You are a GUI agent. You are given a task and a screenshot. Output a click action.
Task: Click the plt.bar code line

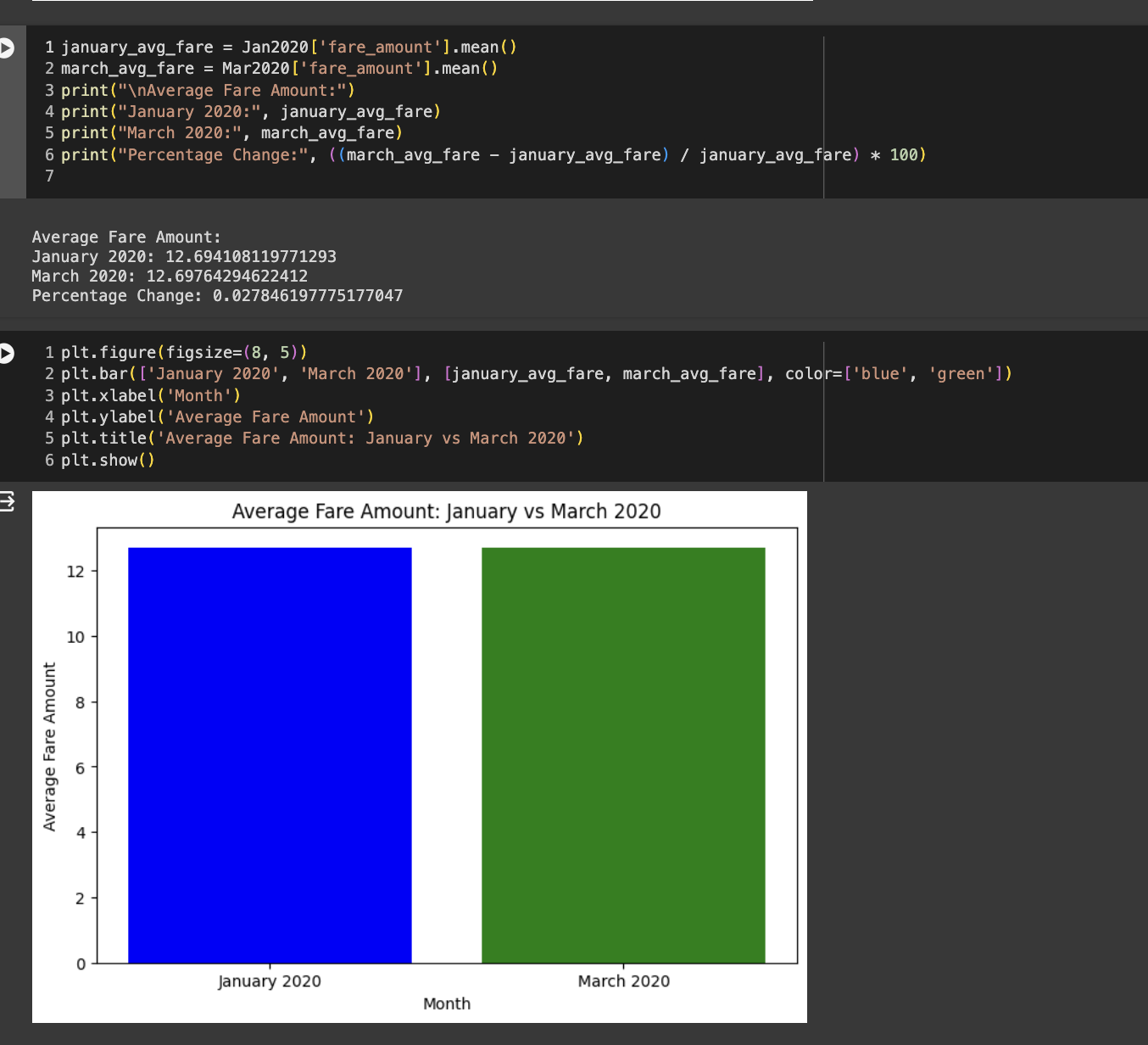click(x=537, y=374)
